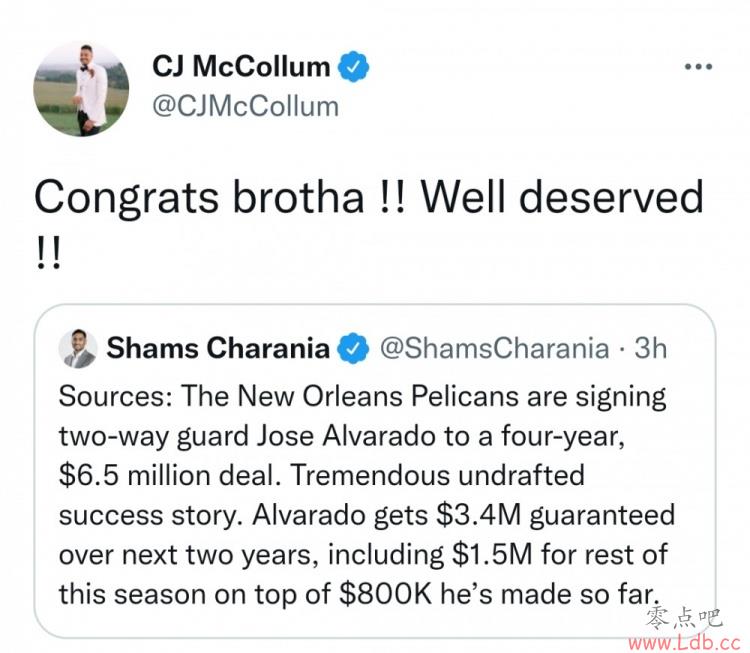Click the 'Congrats brotha' tweet text

(x=199, y=198)
